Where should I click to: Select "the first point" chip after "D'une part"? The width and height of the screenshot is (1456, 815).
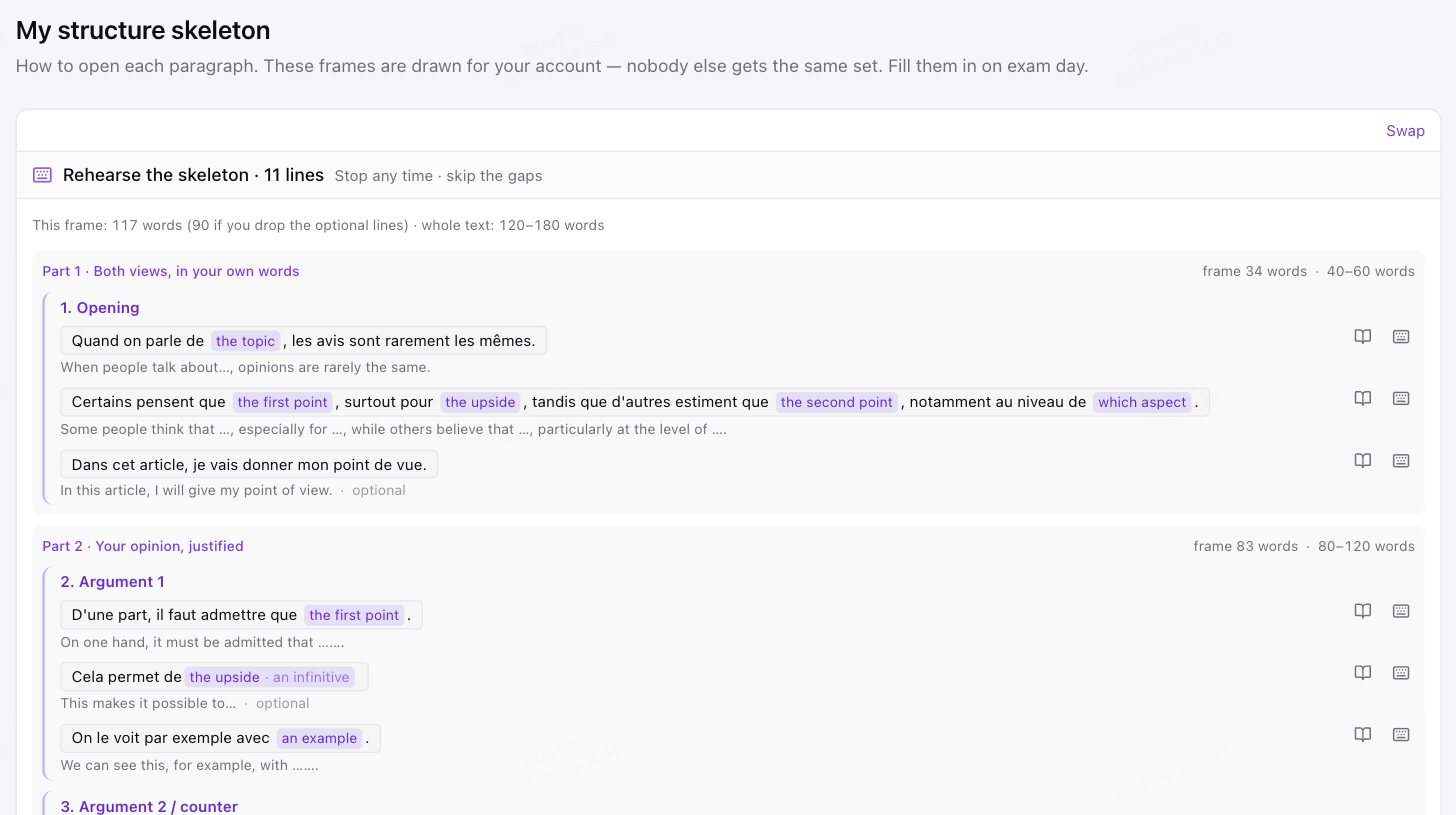coord(354,615)
